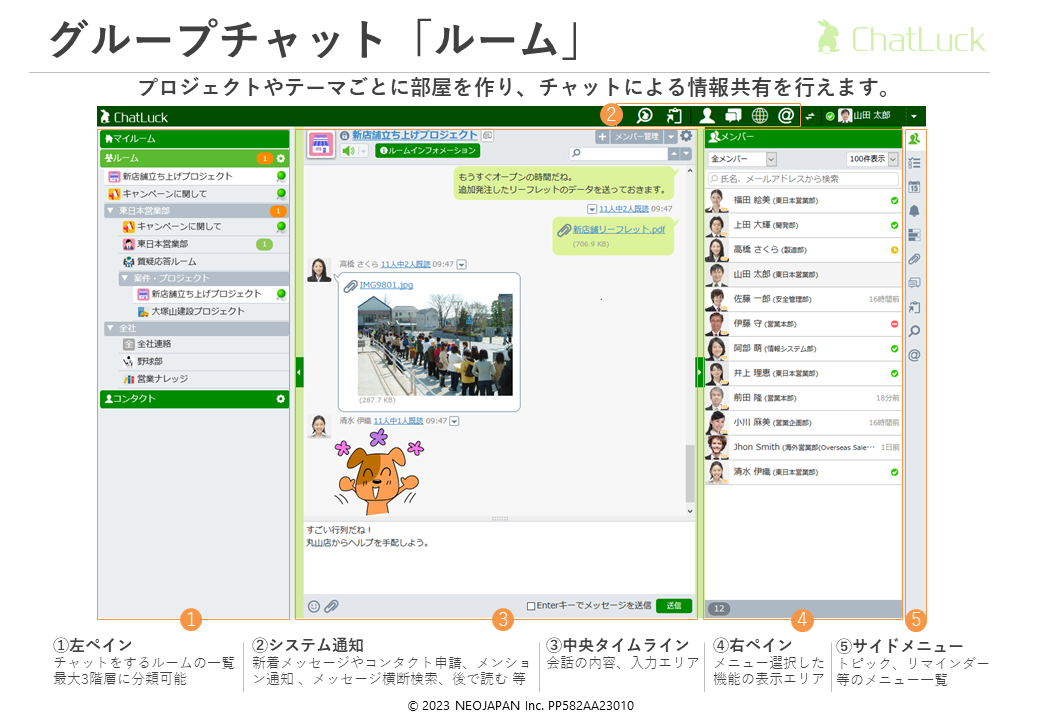Click the bell notification icon in side menu
The width and height of the screenshot is (1040, 720).
914,211
